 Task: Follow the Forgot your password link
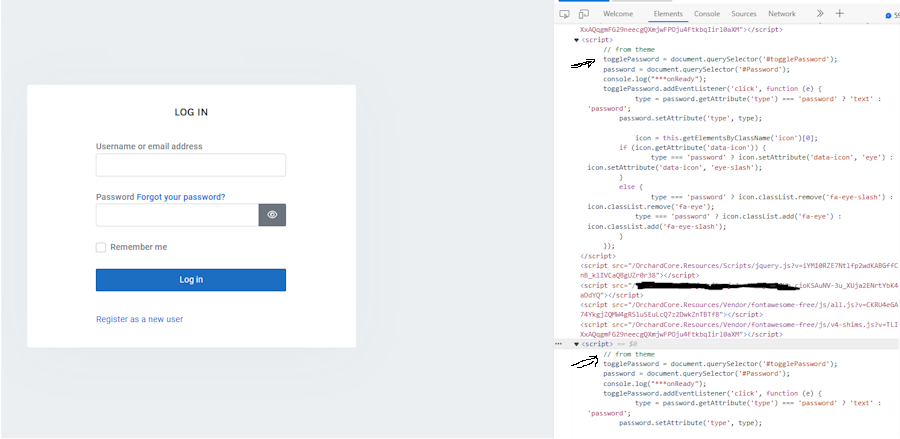(181, 197)
